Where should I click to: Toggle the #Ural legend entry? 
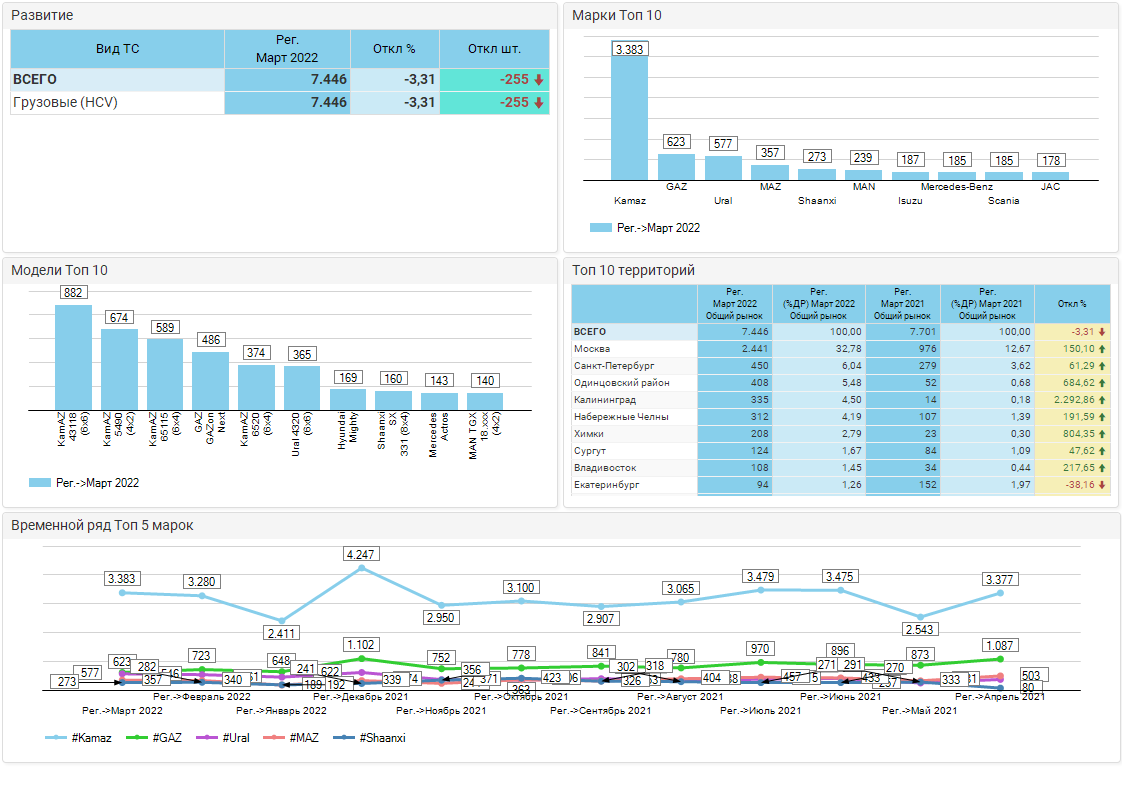click(225, 738)
